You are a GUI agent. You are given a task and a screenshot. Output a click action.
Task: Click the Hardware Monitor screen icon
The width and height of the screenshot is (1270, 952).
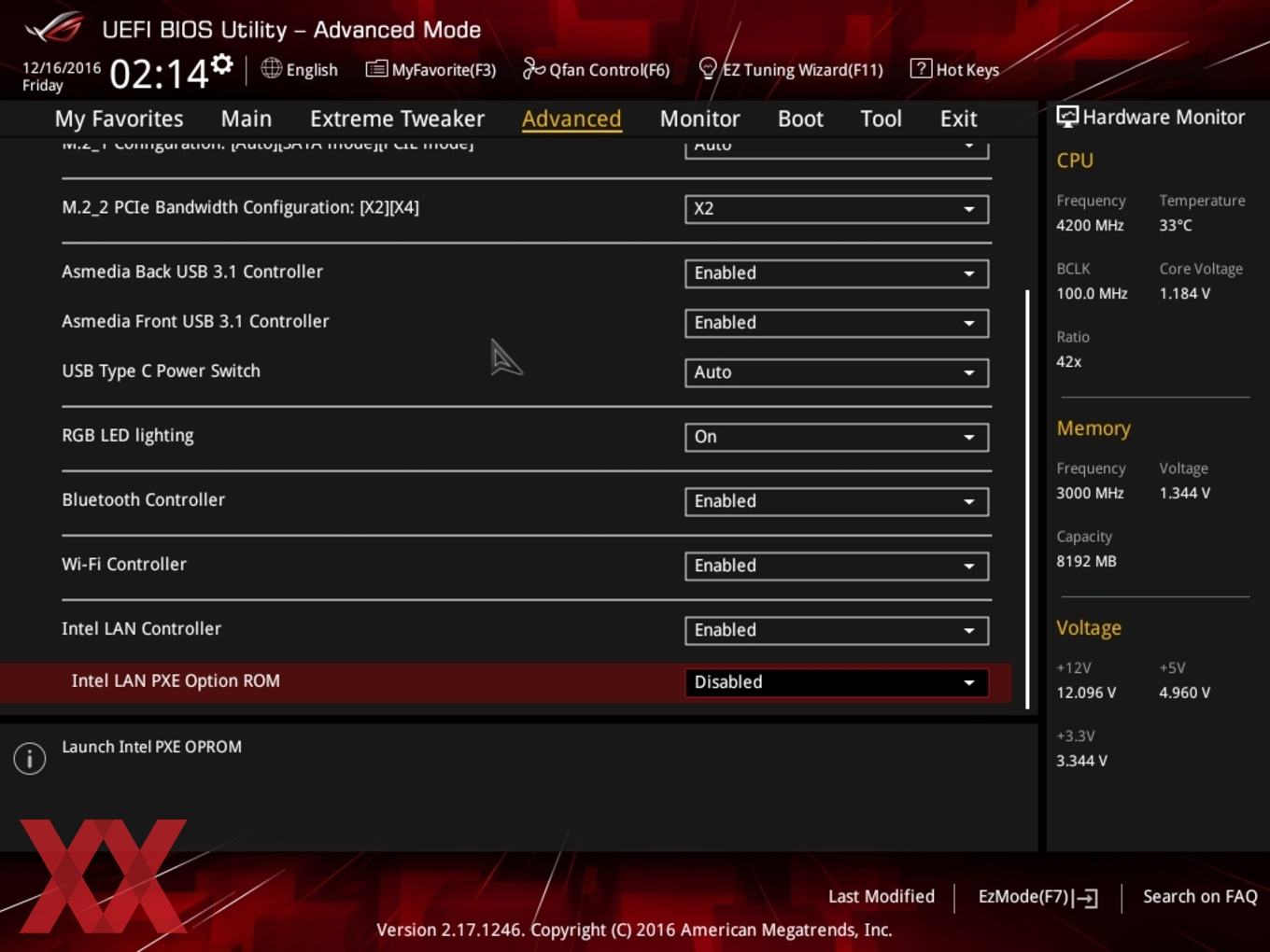click(x=1066, y=117)
